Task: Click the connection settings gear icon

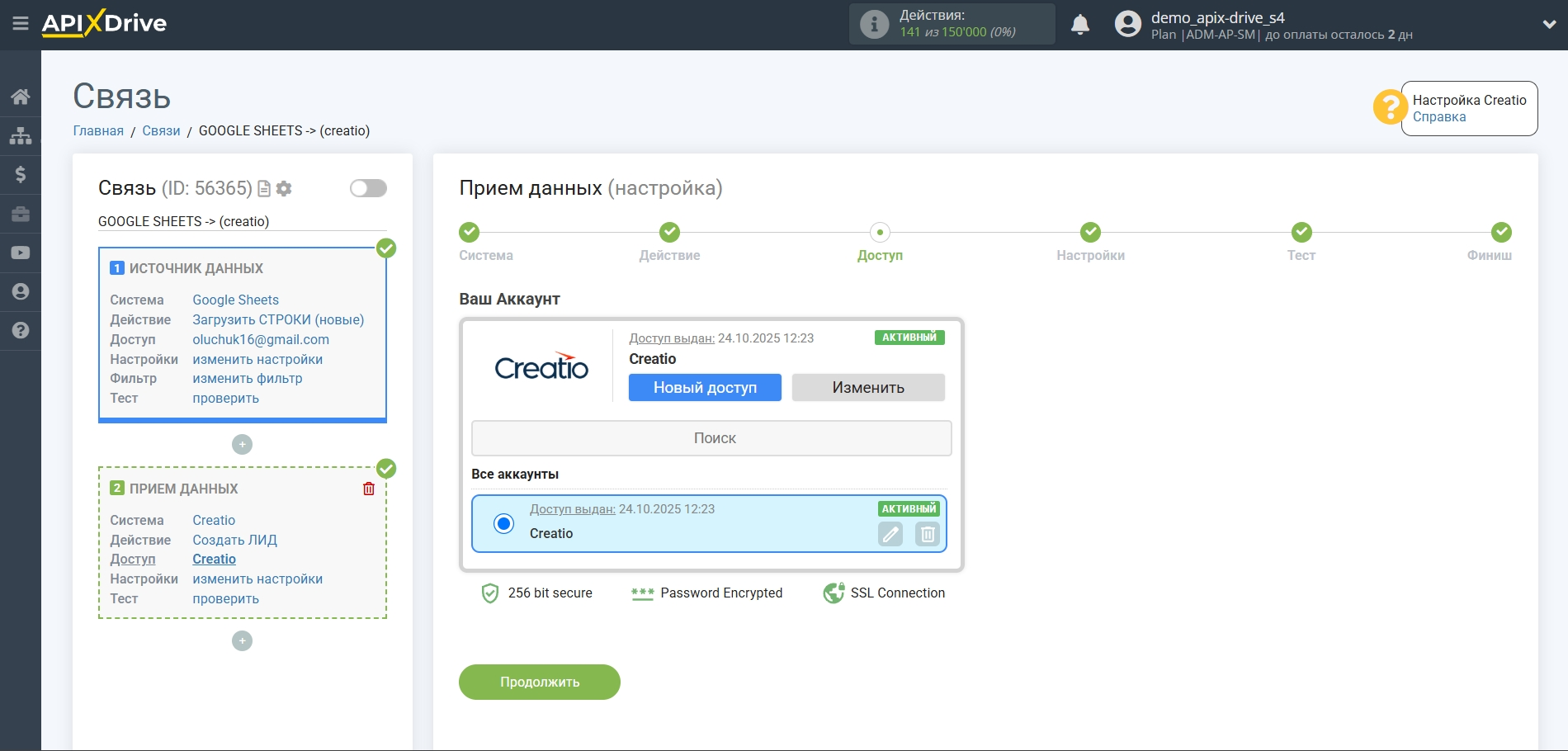Action: (x=284, y=189)
